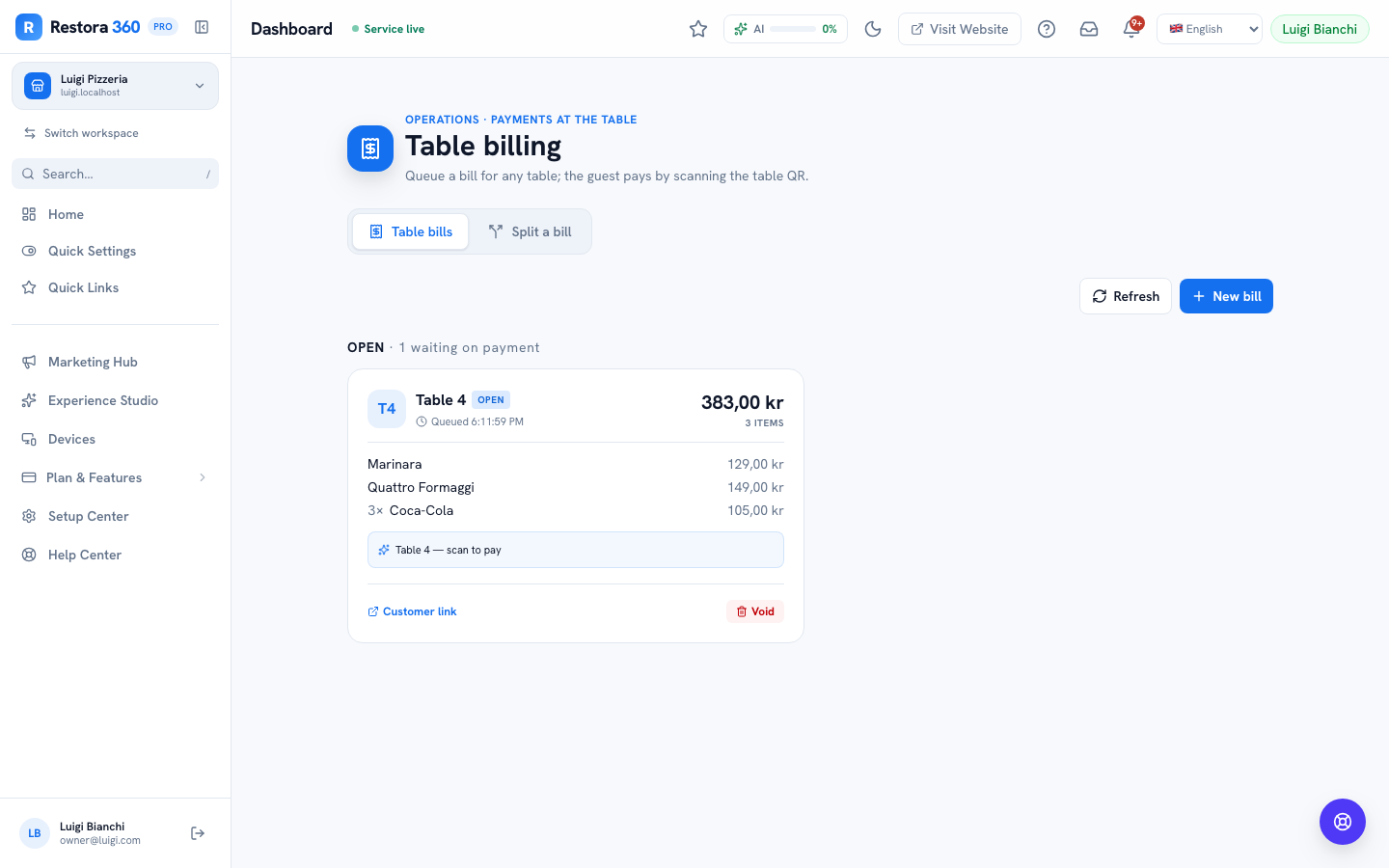Viewport: 1389px width, 868px height.
Task: Open Devices in the sidebar
Action: (115, 439)
